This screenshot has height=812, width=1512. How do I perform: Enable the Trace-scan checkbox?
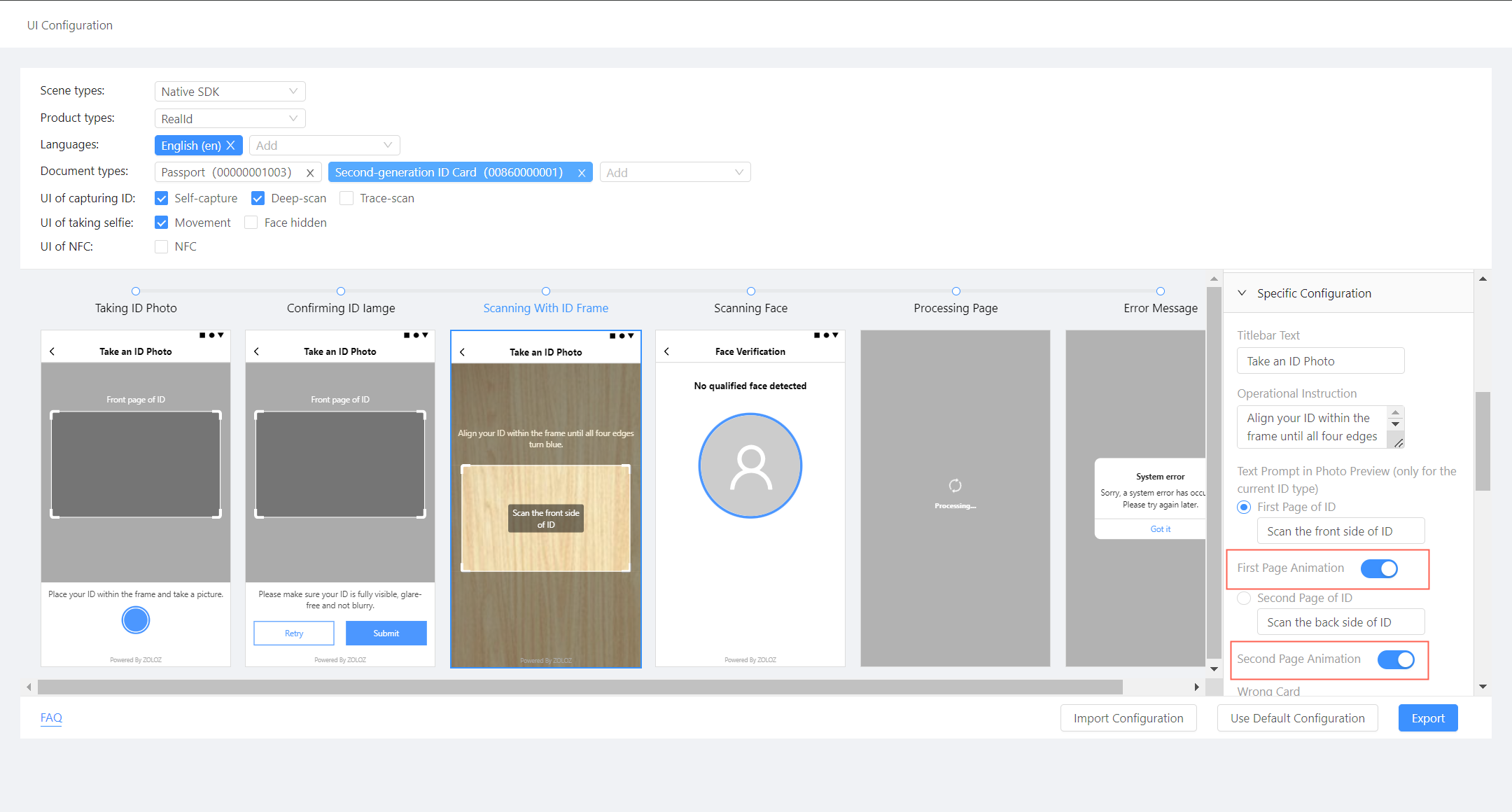click(346, 199)
